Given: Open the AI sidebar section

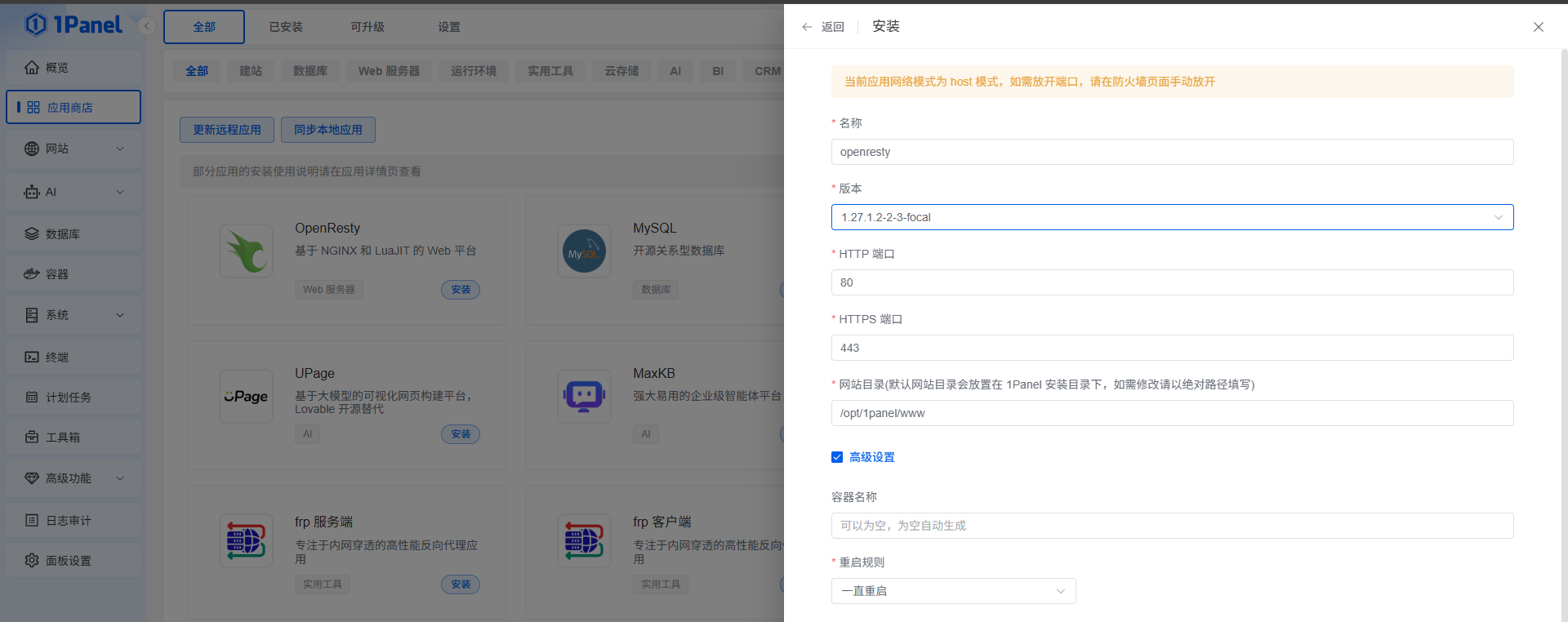Looking at the screenshot, I should (x=73, y=192).
